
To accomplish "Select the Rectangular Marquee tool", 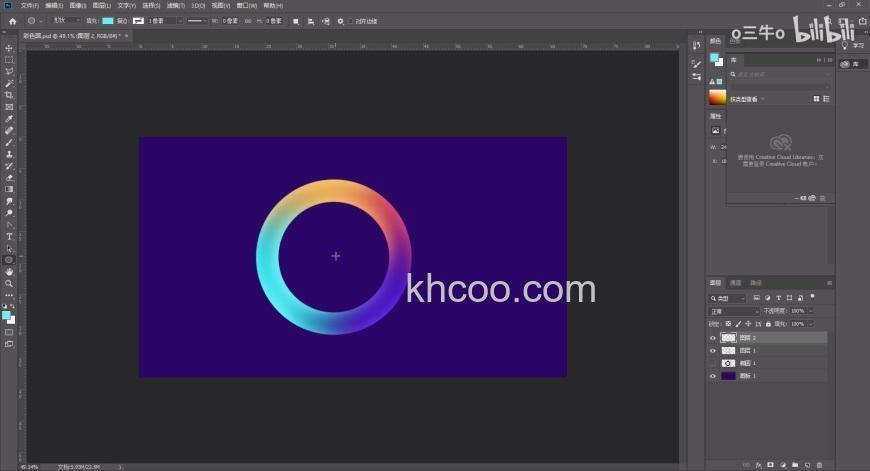I will pyautogui.click(x=9, y=60).
